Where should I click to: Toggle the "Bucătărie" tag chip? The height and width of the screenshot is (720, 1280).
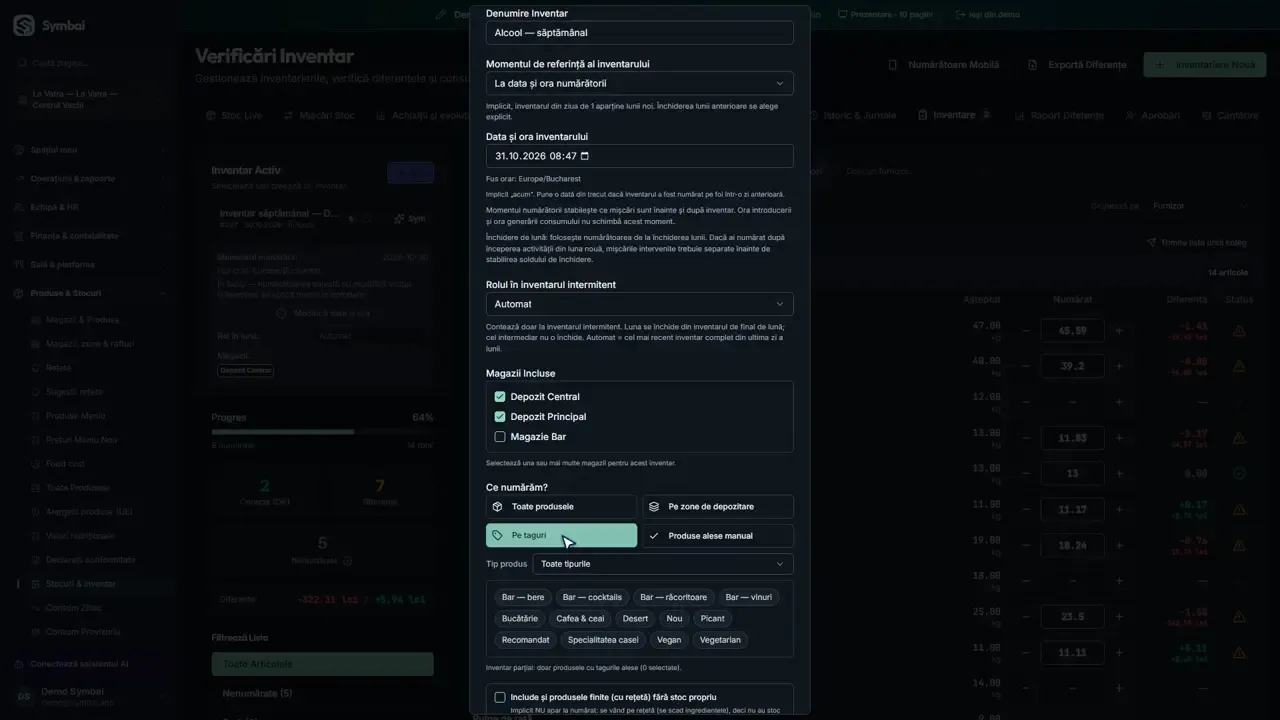coord(520,618)
